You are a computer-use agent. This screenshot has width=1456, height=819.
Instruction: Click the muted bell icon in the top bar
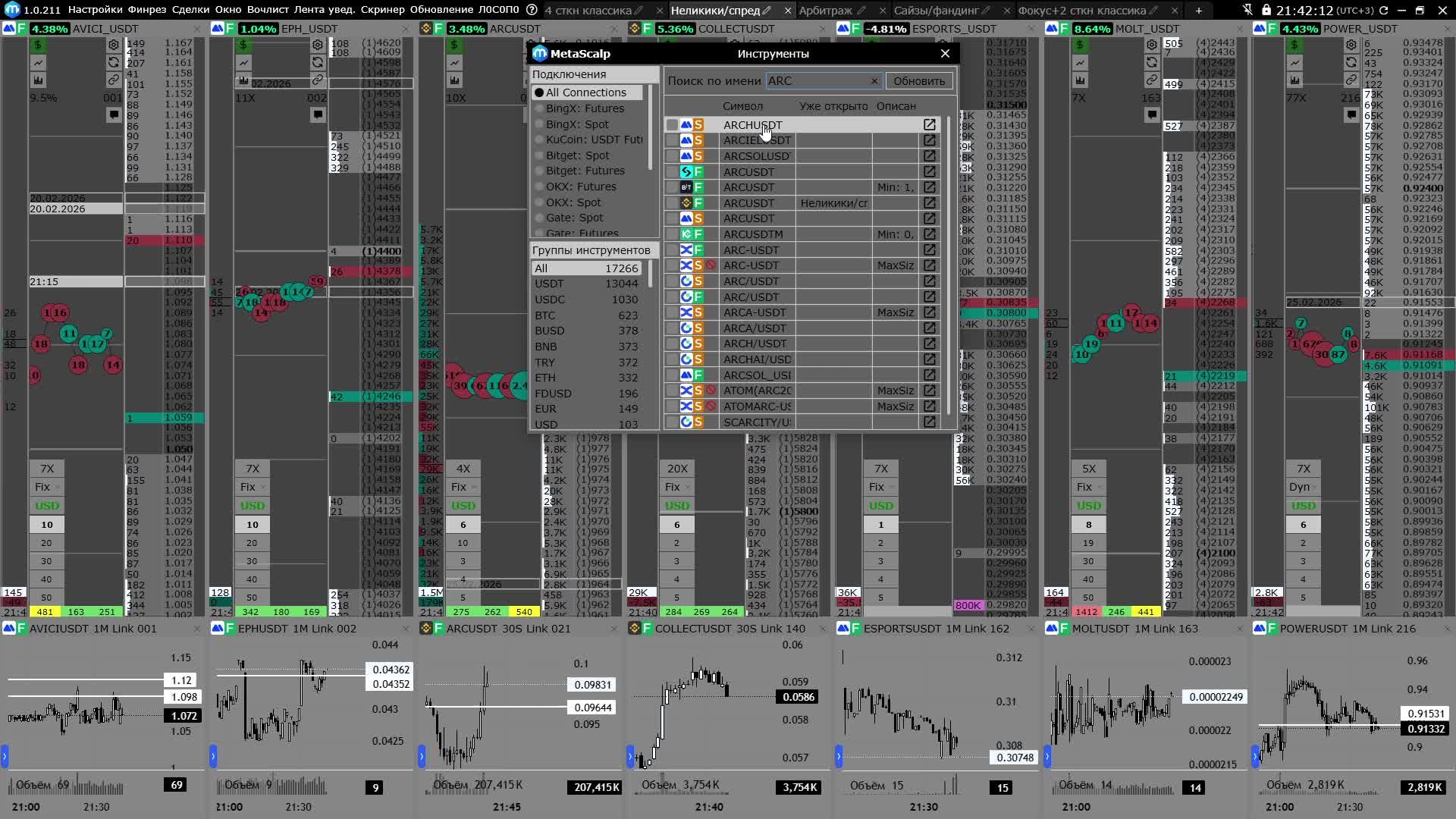click(1248, 10)
